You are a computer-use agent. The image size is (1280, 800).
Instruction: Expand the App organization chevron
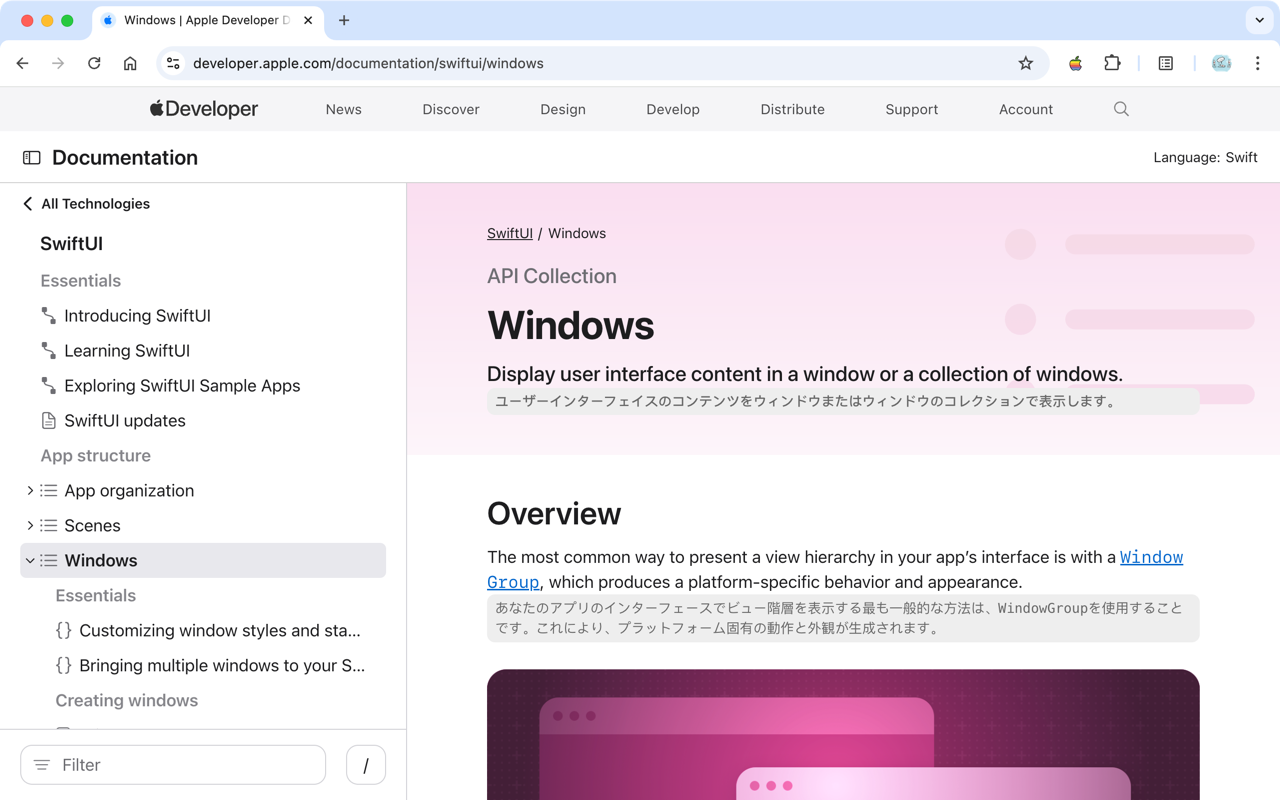tap(29, 491)
